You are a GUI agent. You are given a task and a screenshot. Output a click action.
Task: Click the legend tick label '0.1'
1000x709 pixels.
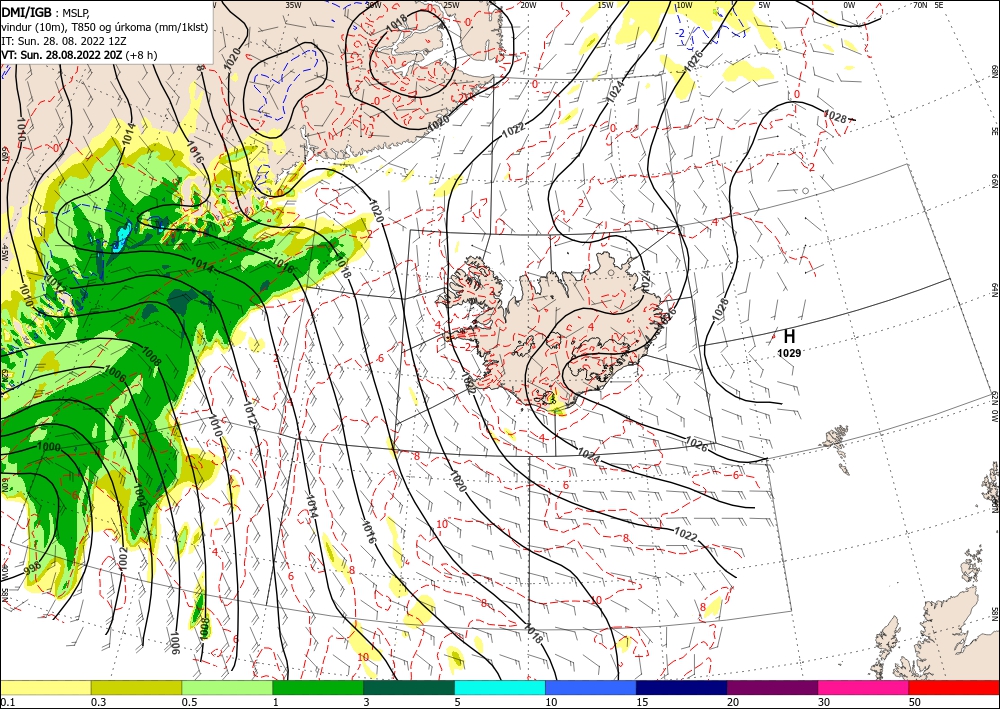(x=6, y=702)
